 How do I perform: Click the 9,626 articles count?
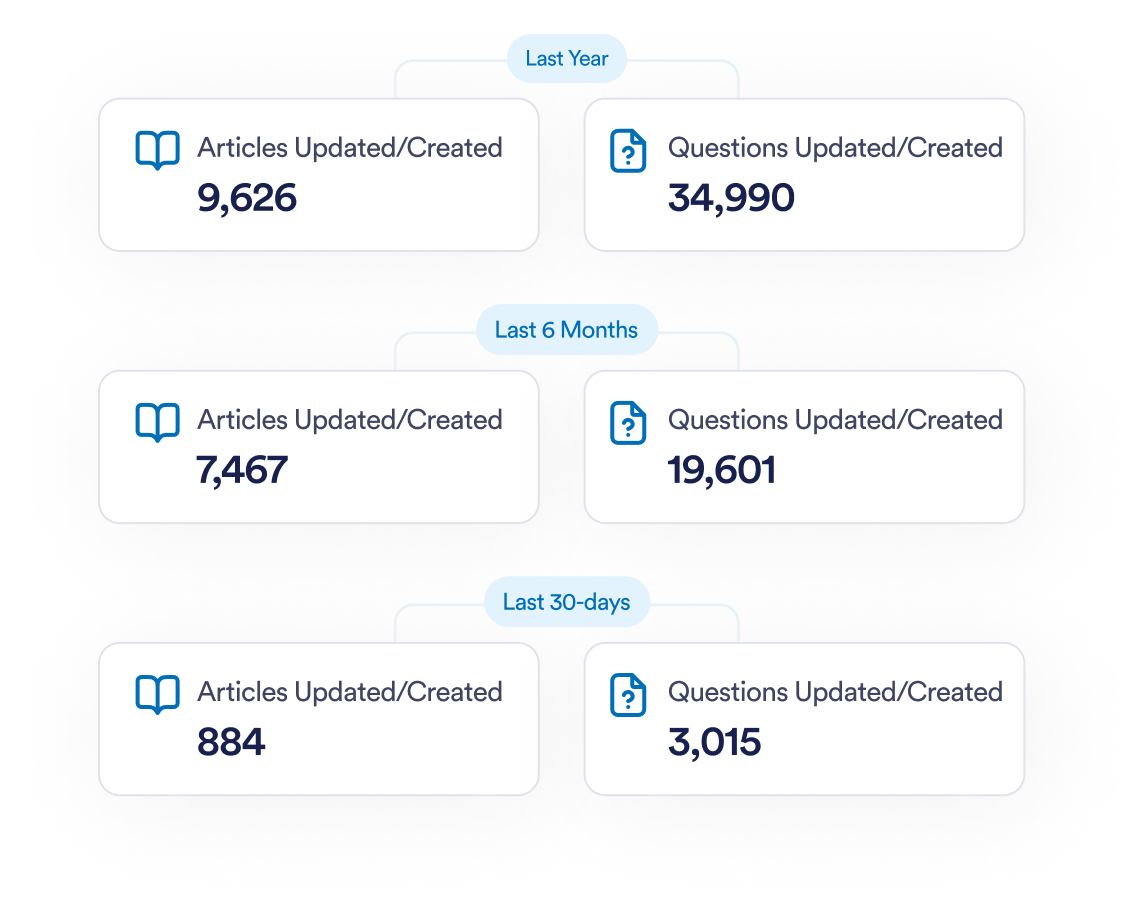(247, 198)
